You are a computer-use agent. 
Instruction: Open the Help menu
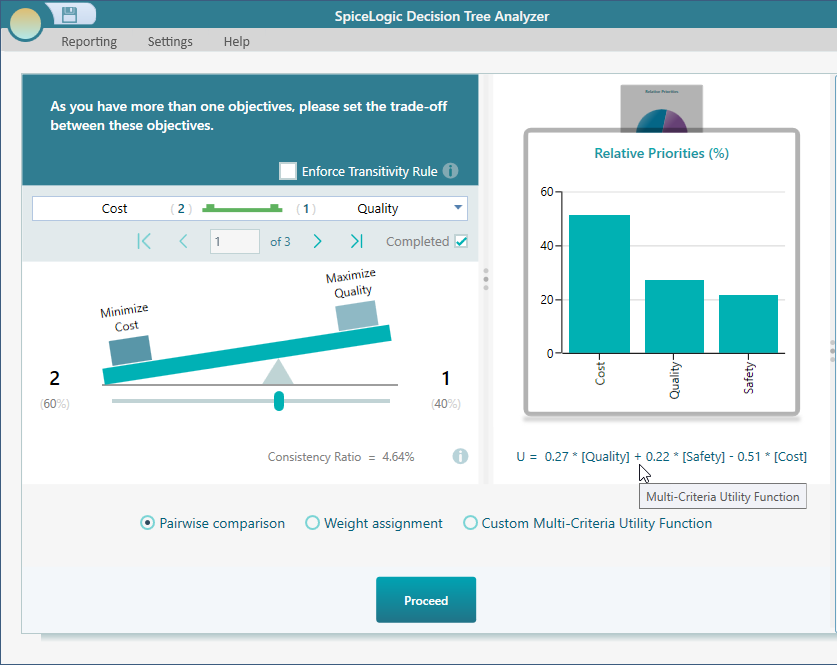pyautogui.click(x=237, y=42)
